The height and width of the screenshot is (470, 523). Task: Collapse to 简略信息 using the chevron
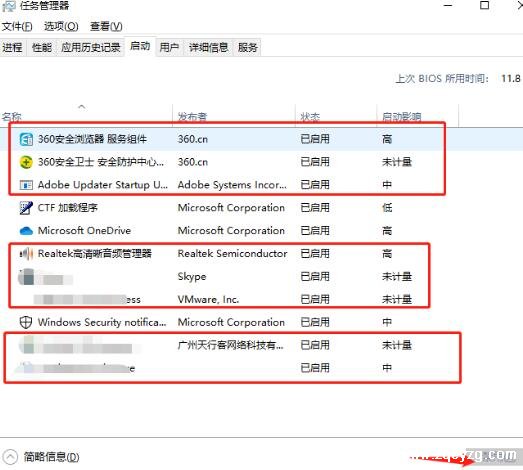pyautogui.click(x=10, y=457)
